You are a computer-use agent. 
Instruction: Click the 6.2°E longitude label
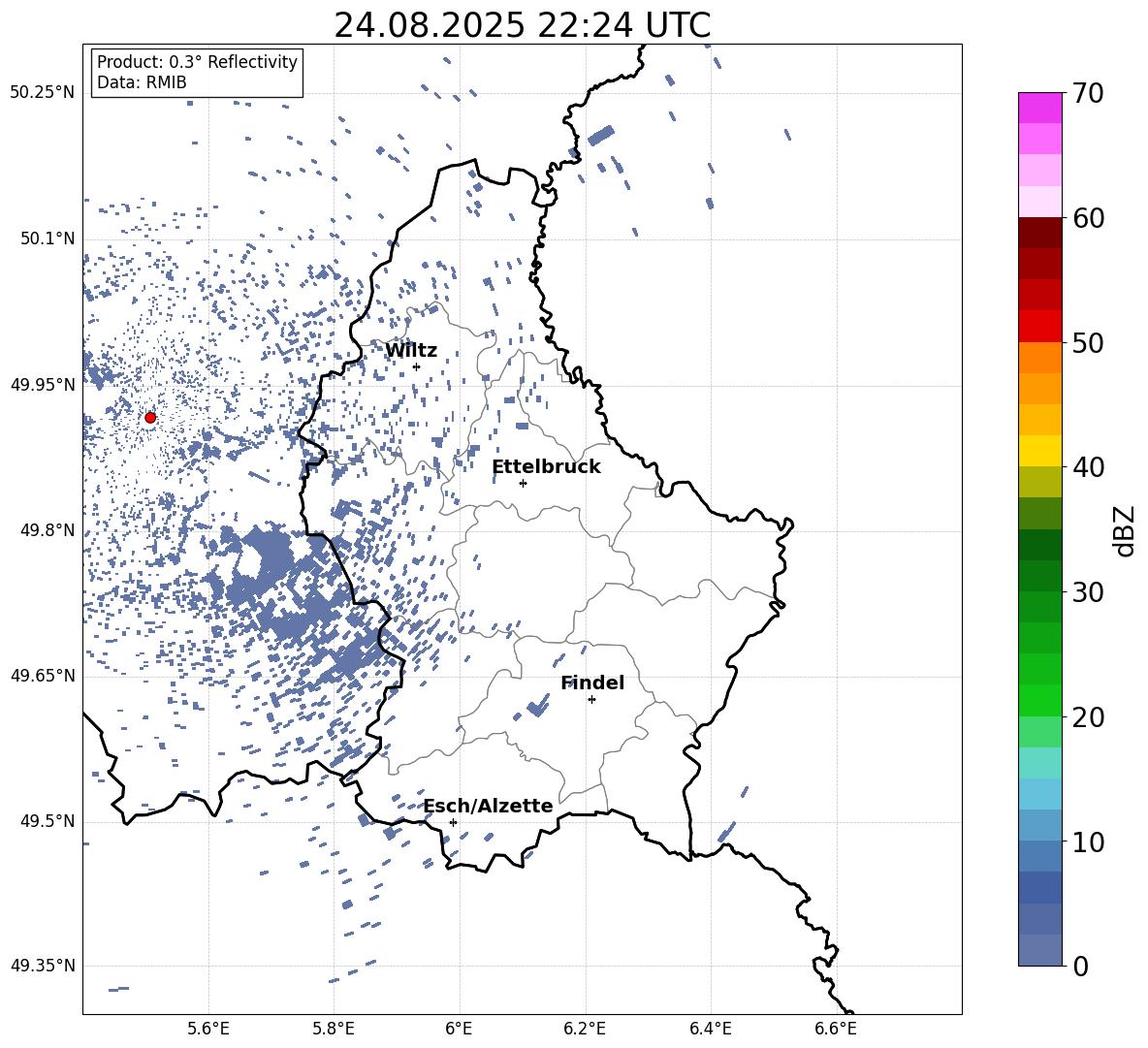585,1029
